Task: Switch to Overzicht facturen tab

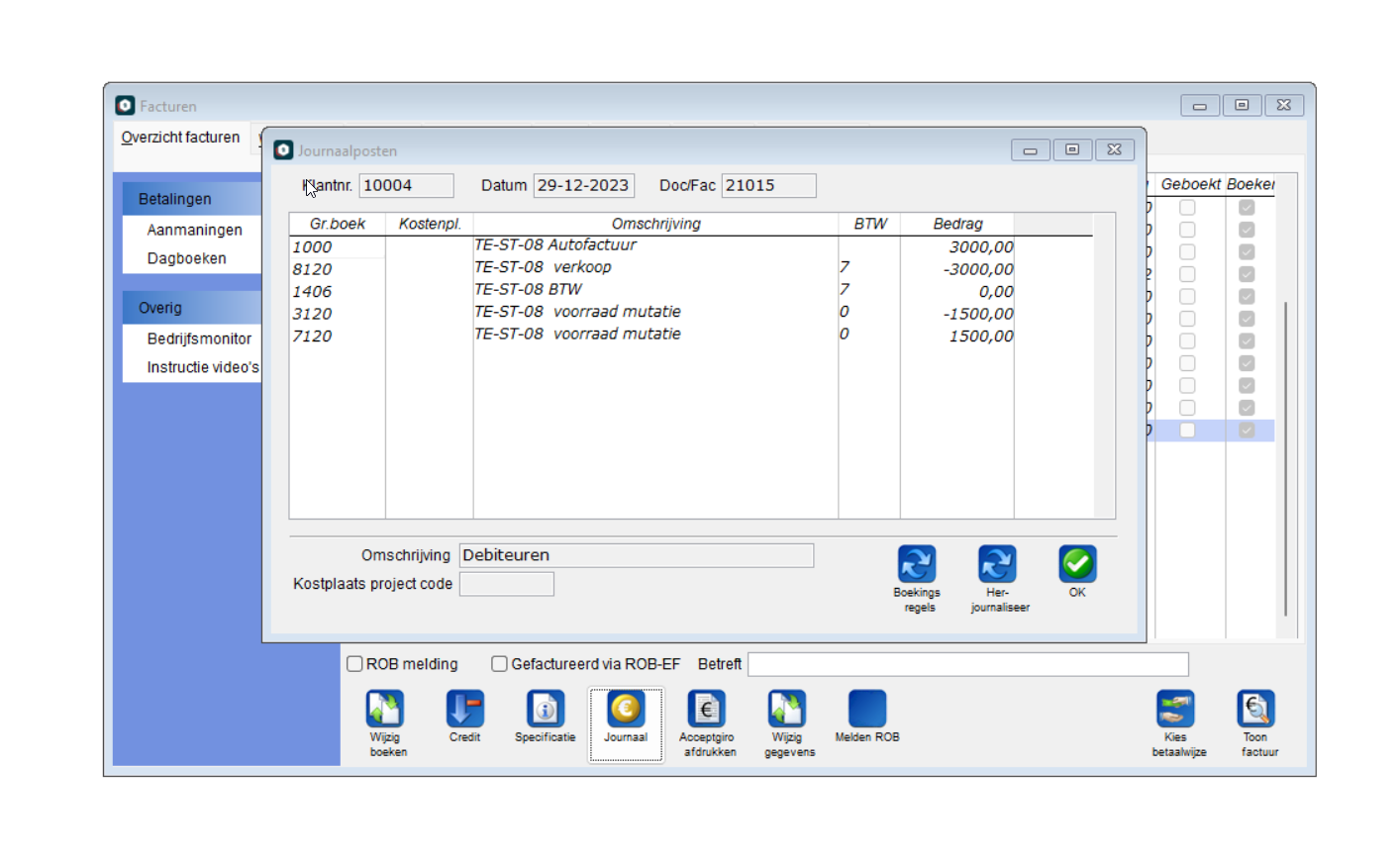Action: pyautogui.click(x=180, y=138)
